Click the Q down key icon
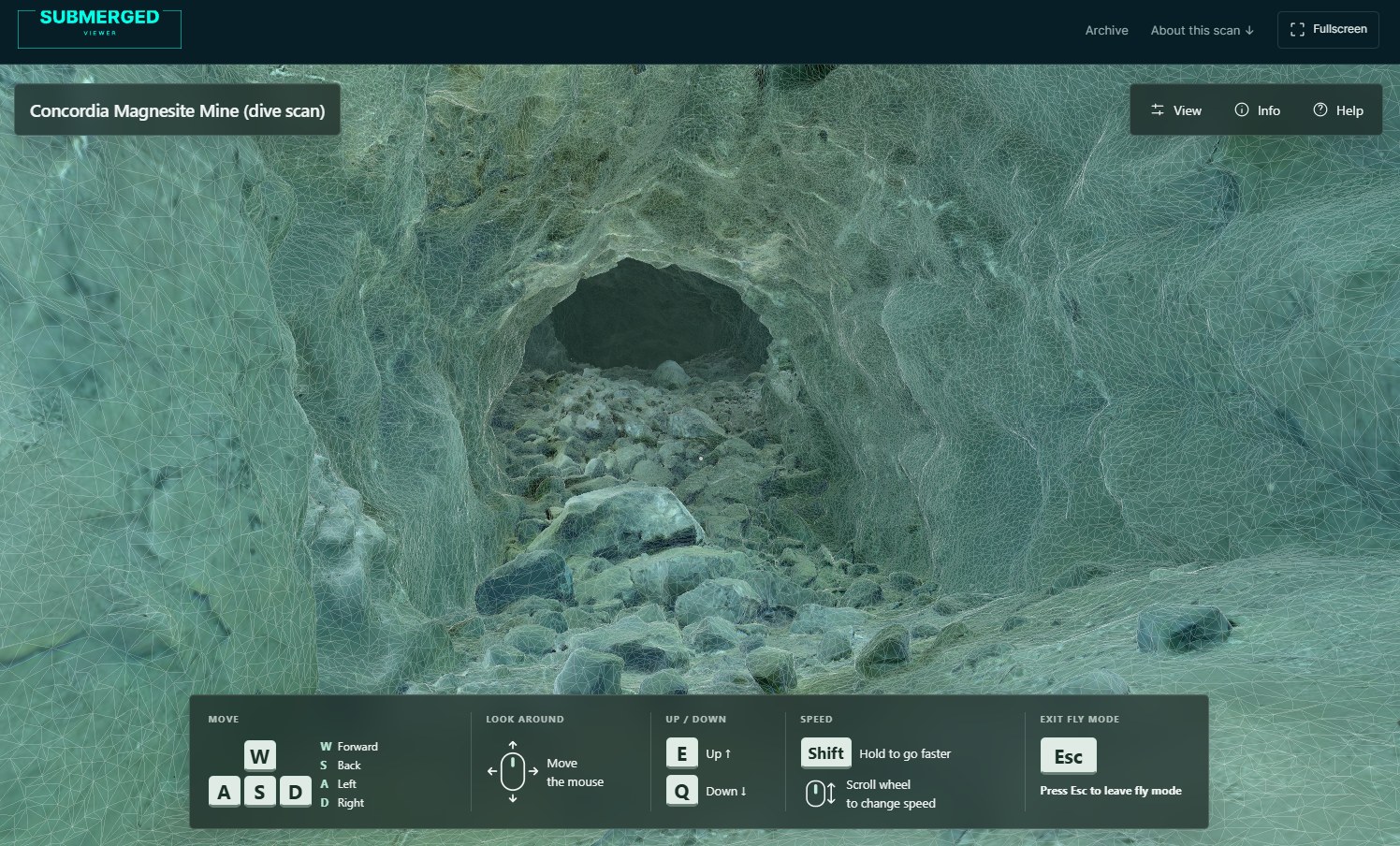Viewport: 1400px width, 846px height. point(681,791)
